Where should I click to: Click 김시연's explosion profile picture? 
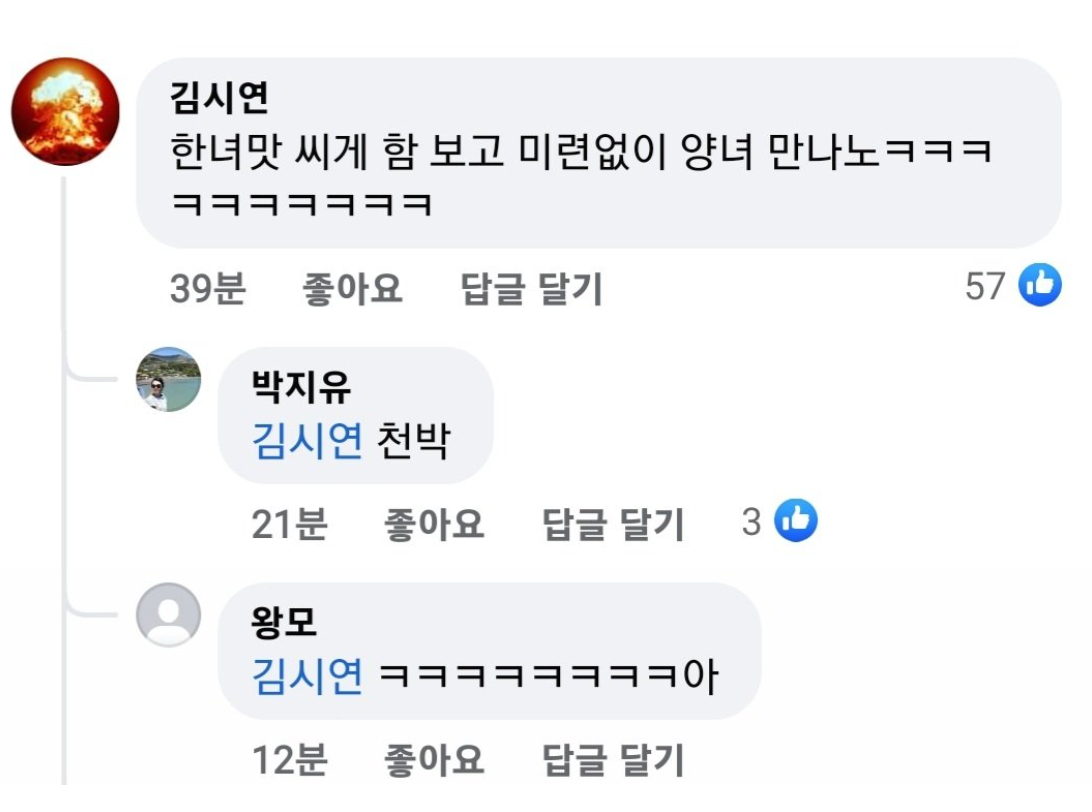(65, 111)
